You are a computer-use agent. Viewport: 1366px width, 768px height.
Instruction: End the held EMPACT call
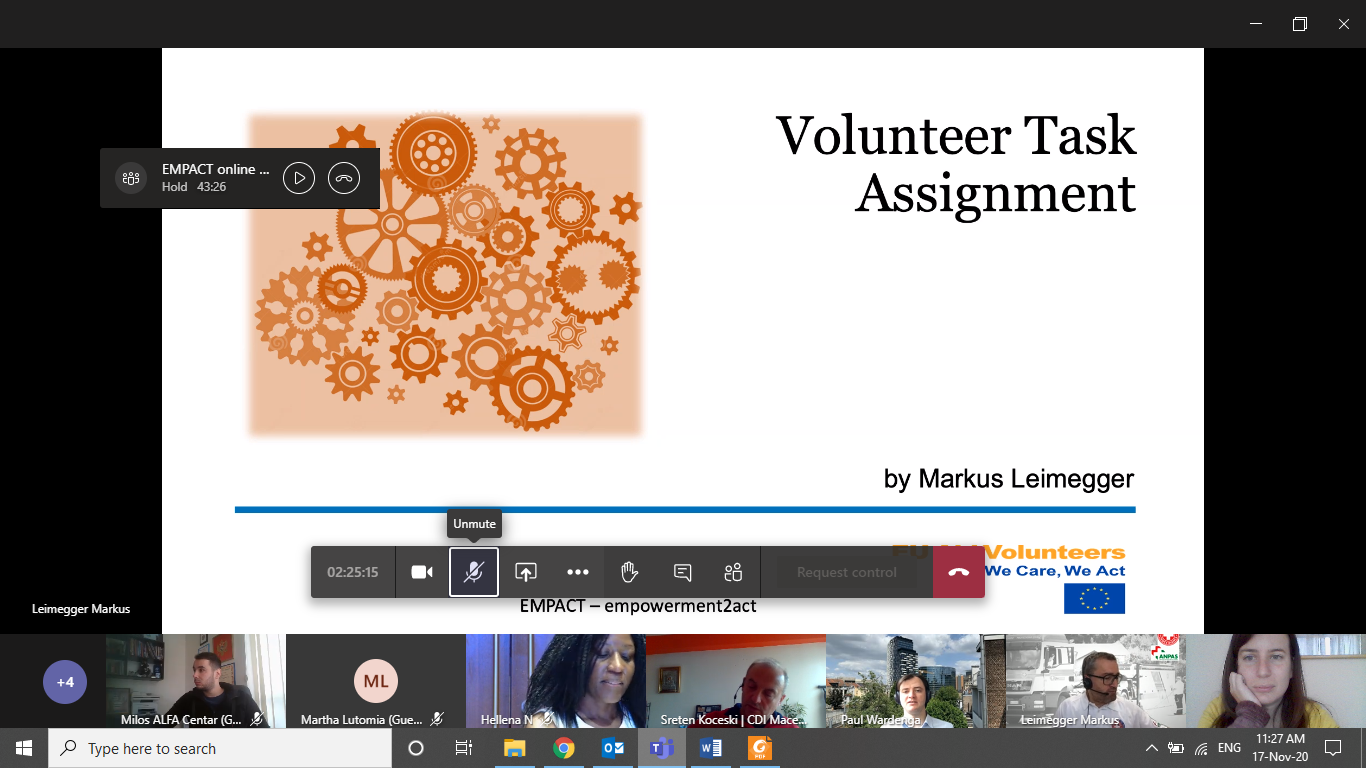tap(344, 178)
